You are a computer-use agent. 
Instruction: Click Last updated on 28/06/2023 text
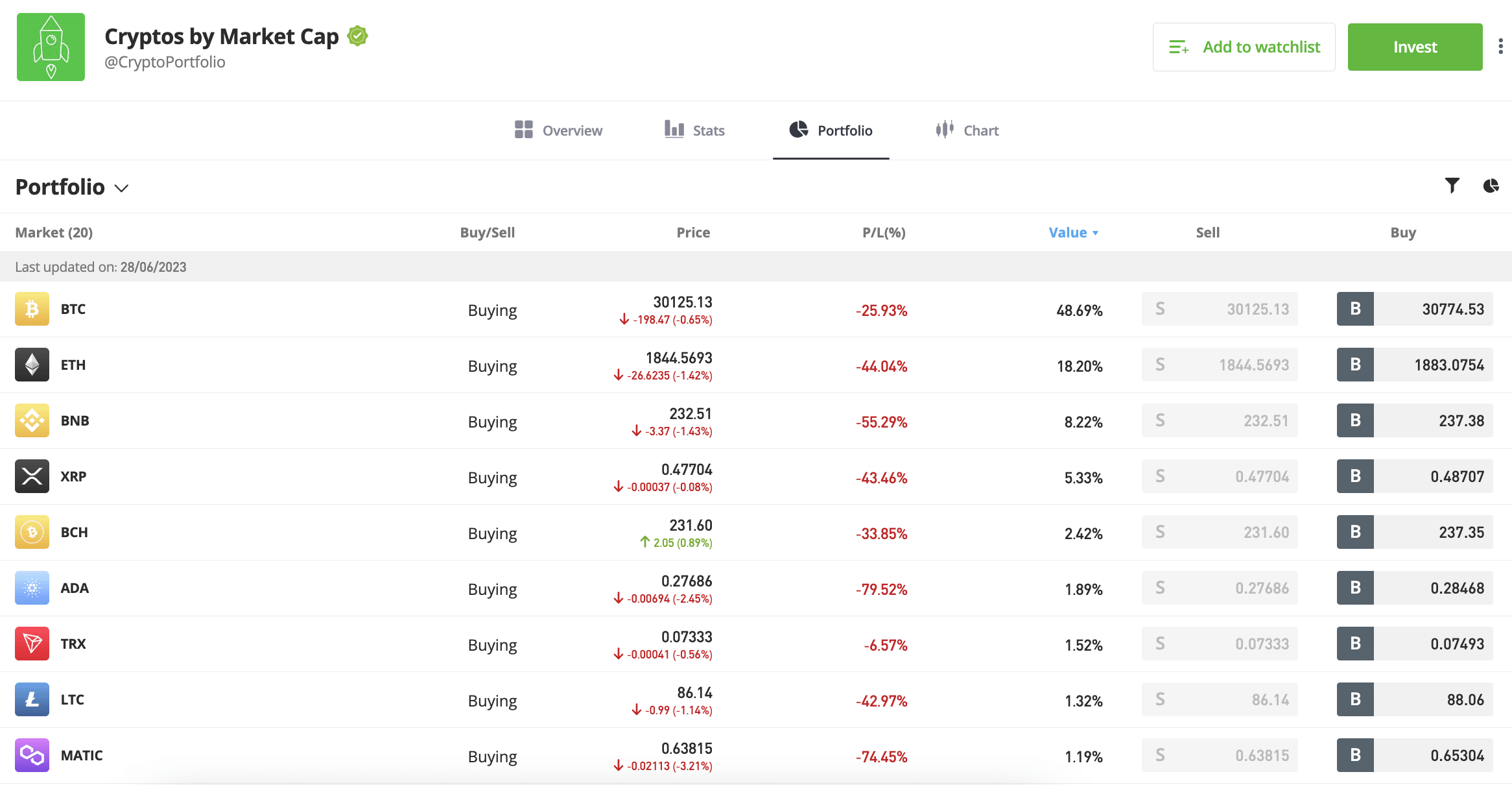pos(100,267)
